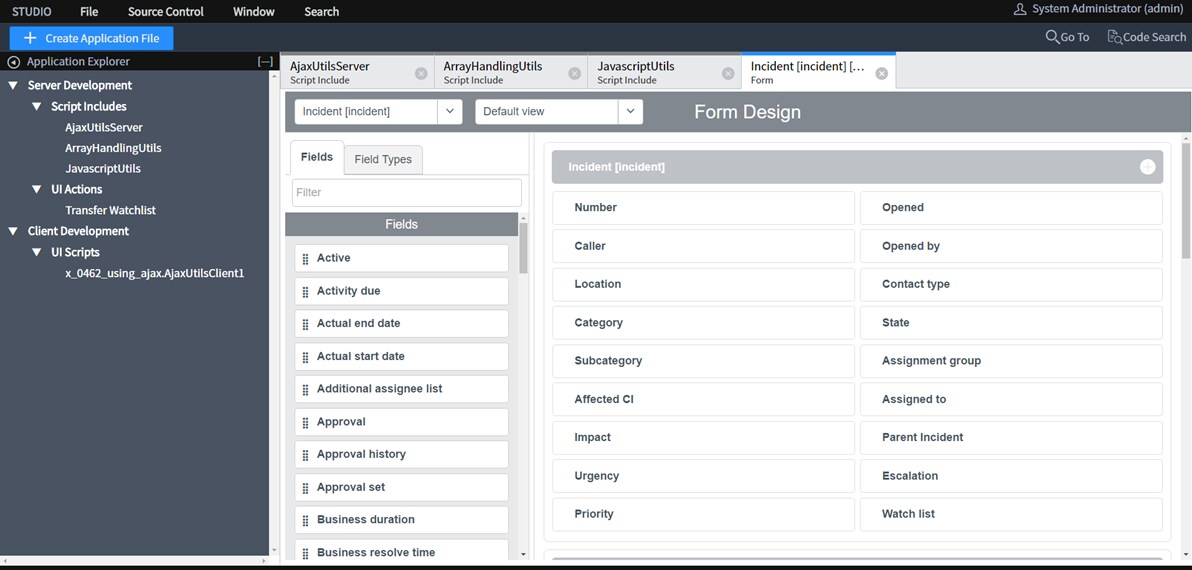Select the Watch list form field
Viewport: 1192px width, 570px height.
1011,514
